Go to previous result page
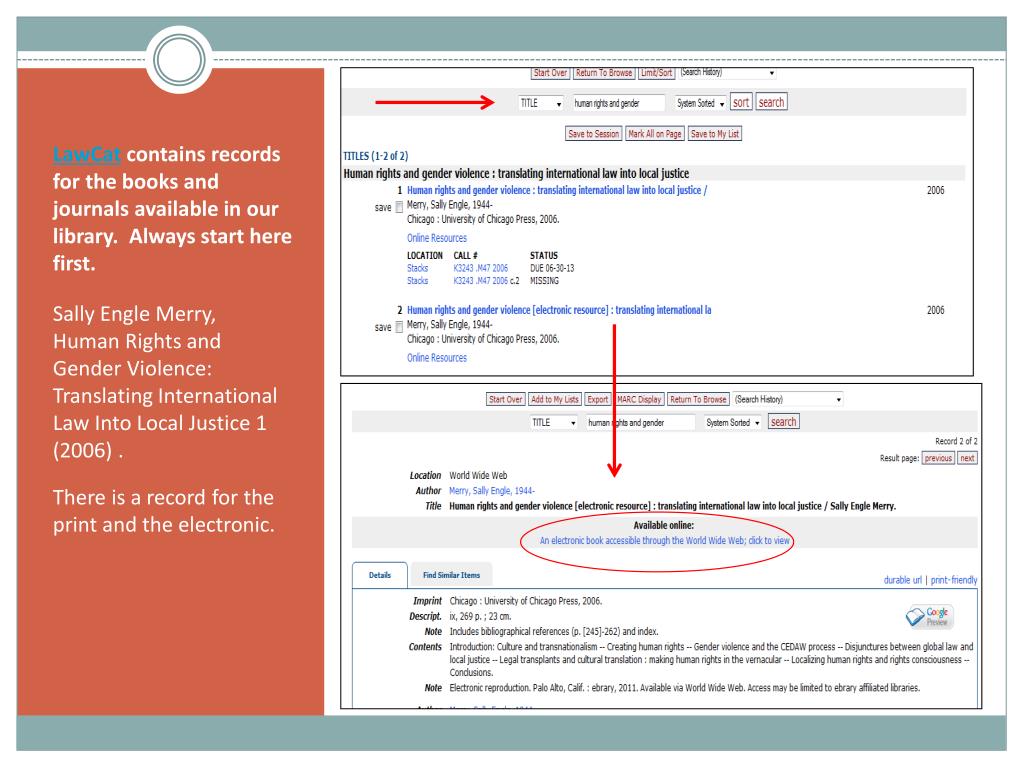 938,458
